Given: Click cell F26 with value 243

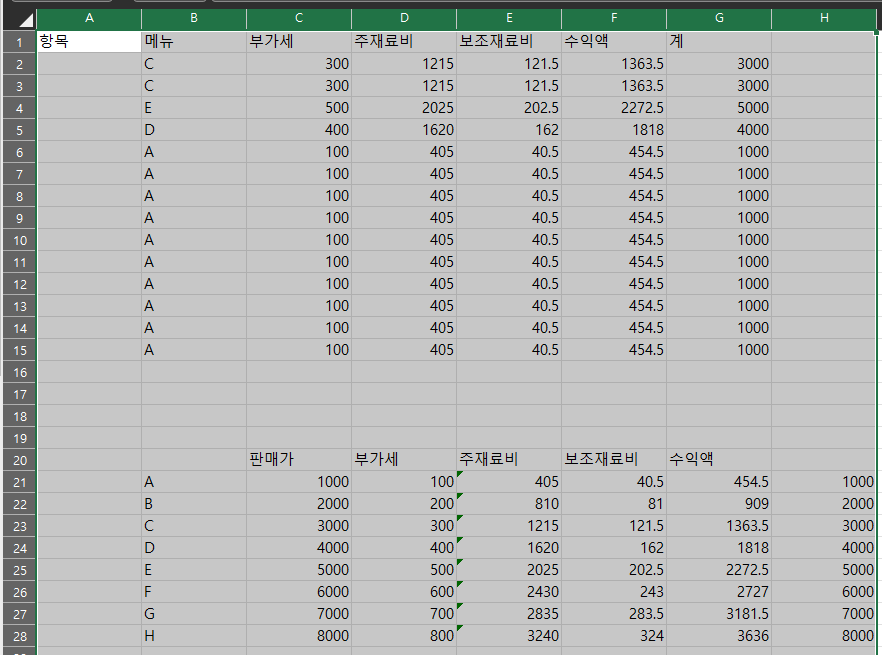Looking at the screenshot, I should point(614,592).
